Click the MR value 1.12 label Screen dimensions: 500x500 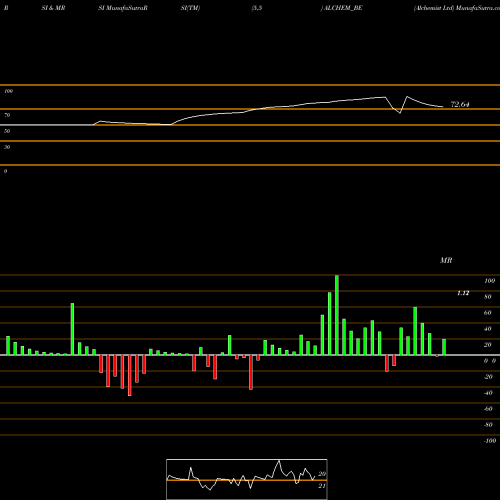(463, 293)
